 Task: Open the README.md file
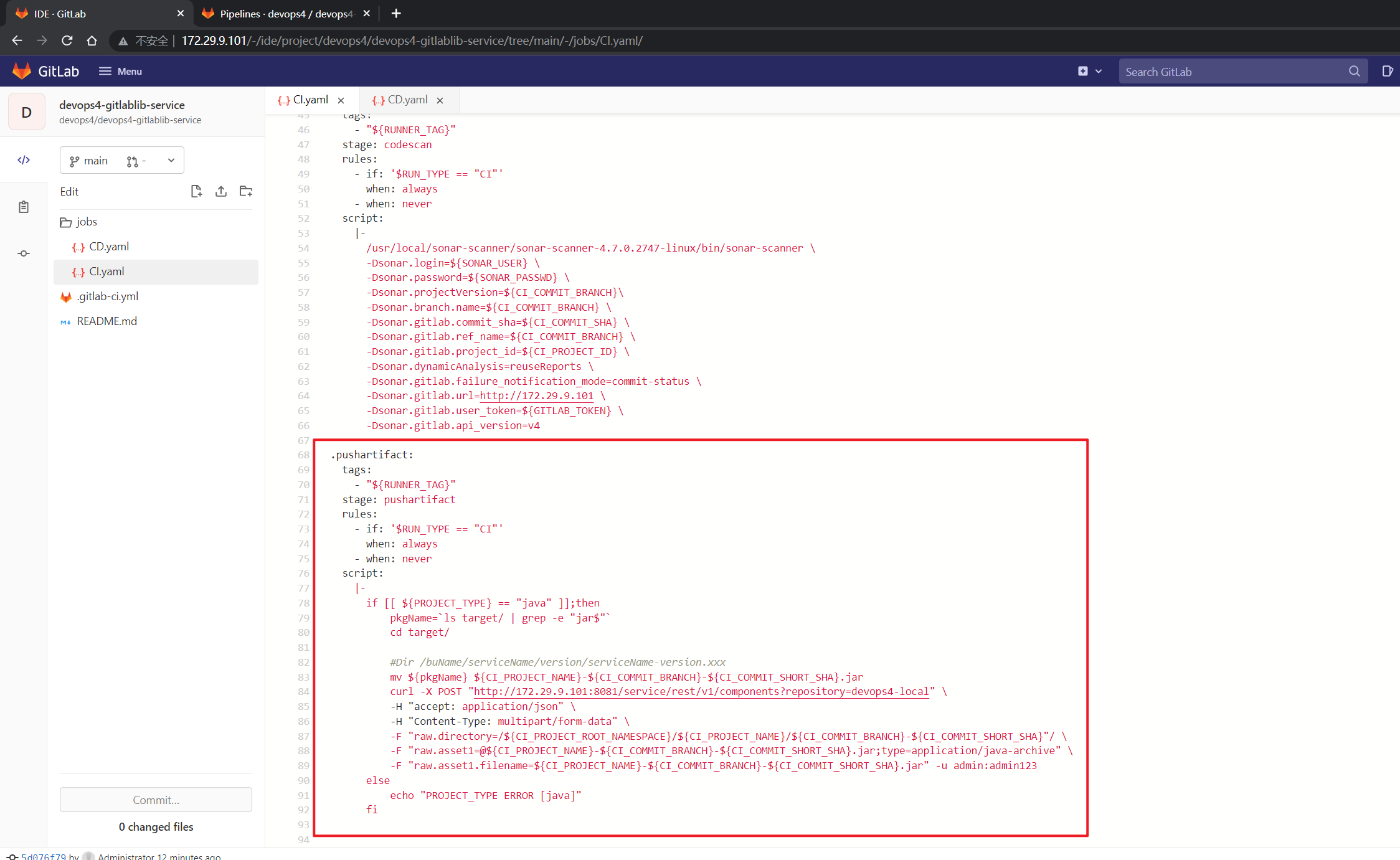(107, 321)
